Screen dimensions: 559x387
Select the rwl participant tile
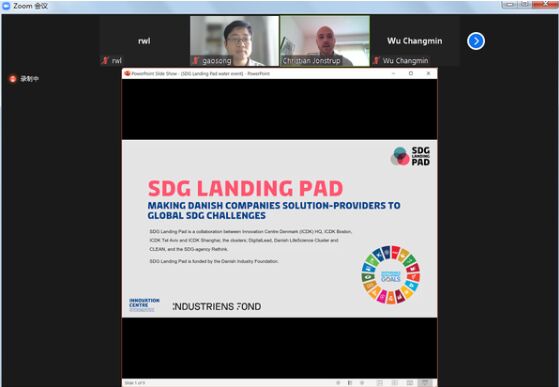(x=144, y=41)
